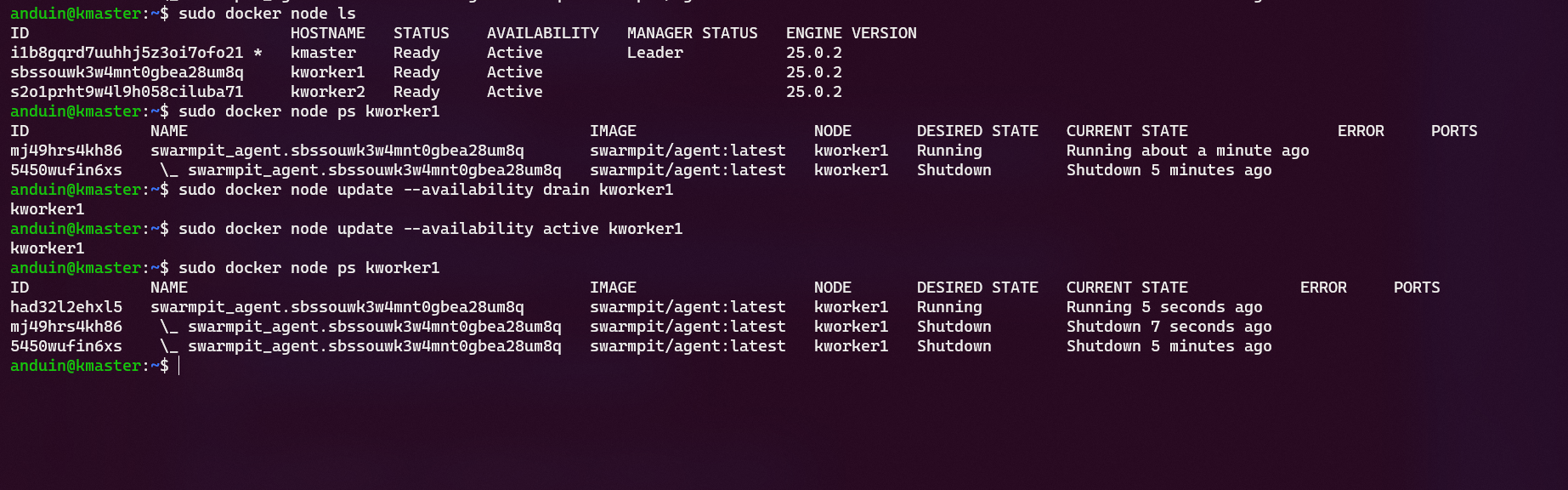Click the engine version in the kworker2 row
This screenshot has width=1568, height=490.
(813, 92)
